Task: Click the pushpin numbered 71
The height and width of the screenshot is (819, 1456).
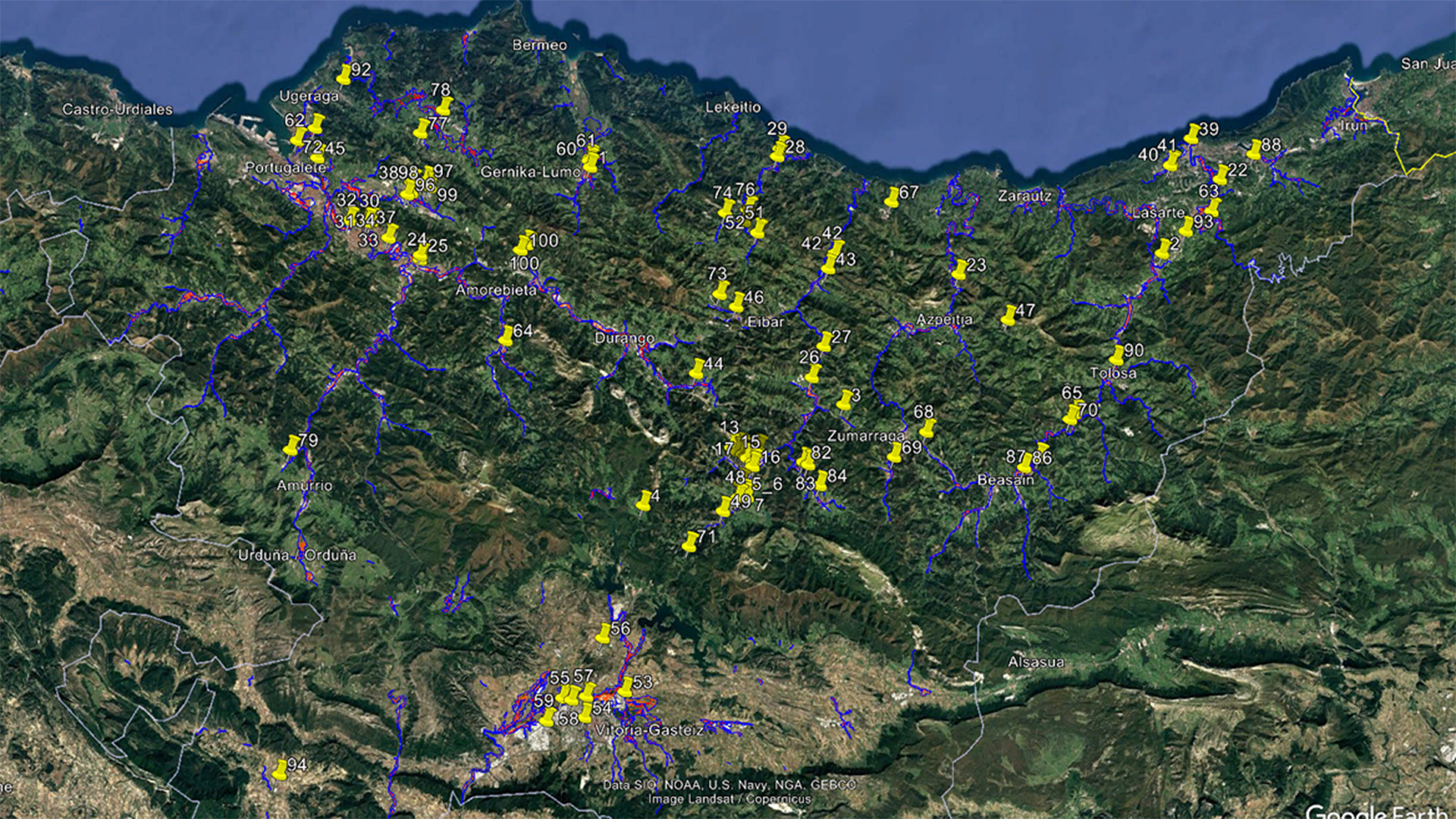Action: (690, 541)
